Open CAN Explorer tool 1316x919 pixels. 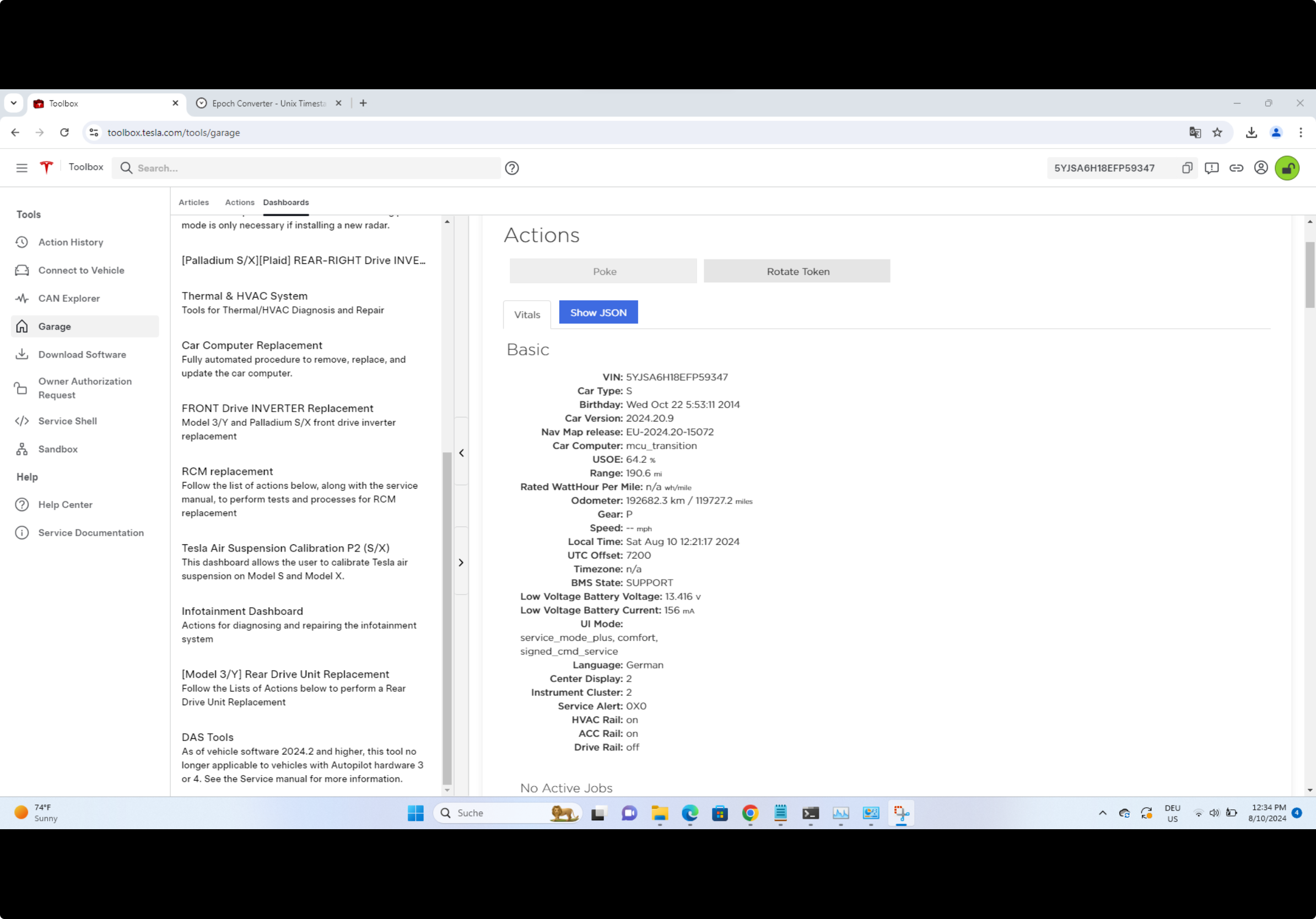85,299
